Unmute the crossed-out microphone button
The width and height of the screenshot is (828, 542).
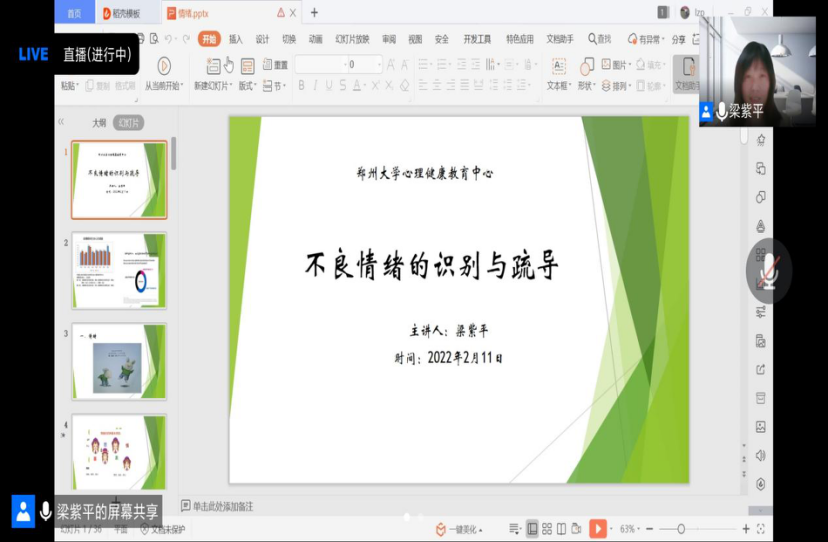click(x=768, y=271)
